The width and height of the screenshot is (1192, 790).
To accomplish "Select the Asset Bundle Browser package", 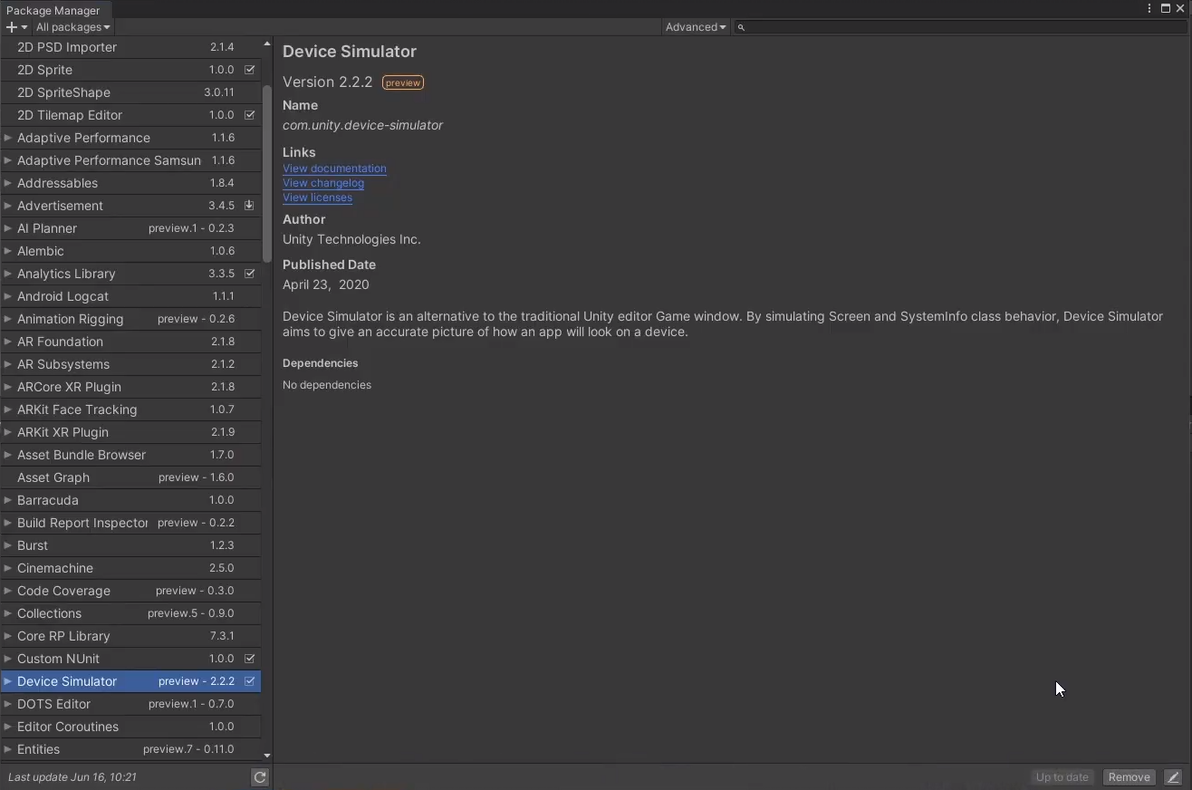I will click(131, 455).
